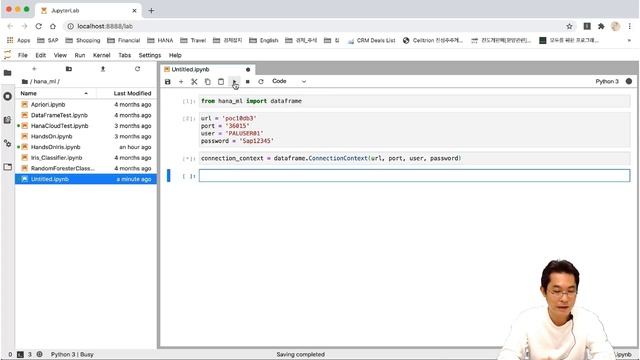Create a new folder in file browser
640x360 pixels.
click(x=69, y=69)
